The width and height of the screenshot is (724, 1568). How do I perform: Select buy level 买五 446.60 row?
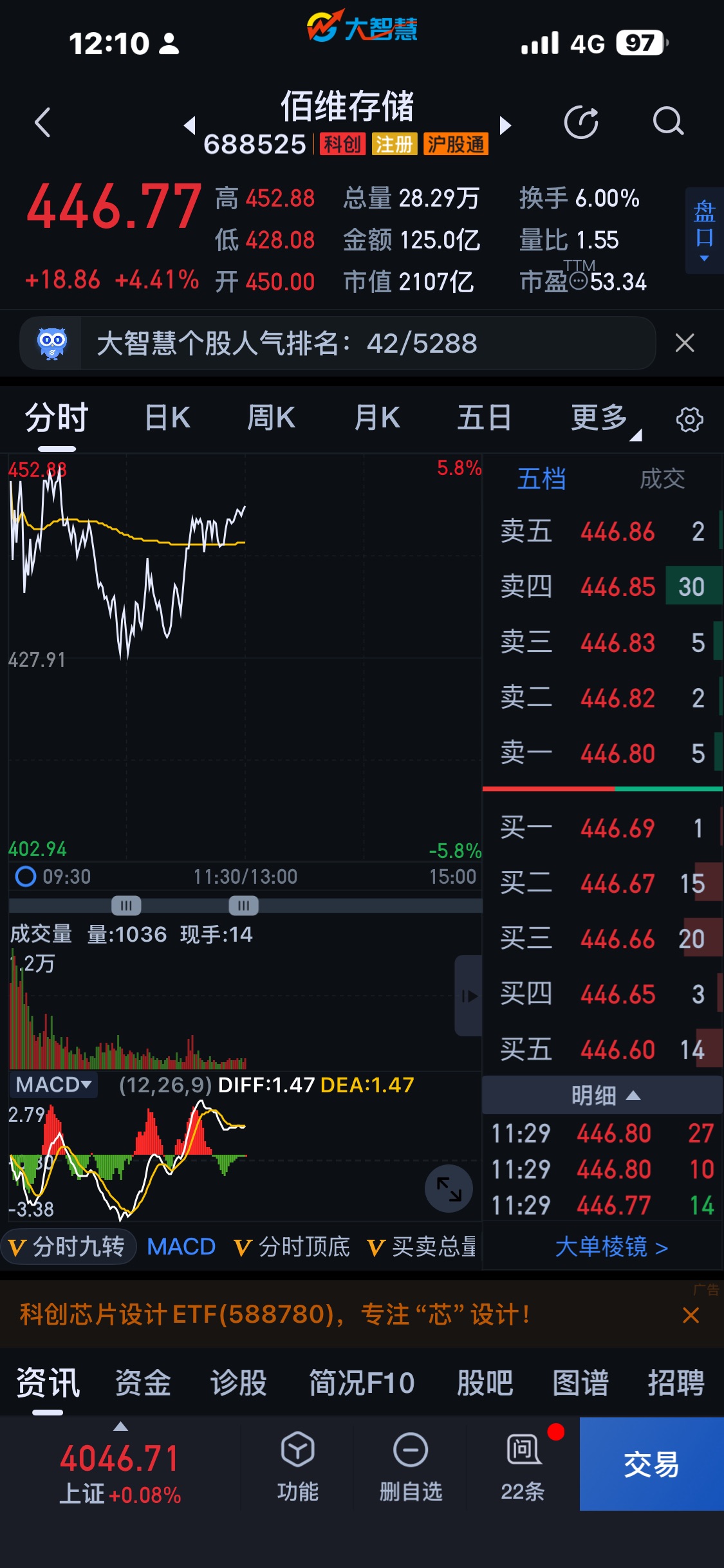[x=603, y=1049]
